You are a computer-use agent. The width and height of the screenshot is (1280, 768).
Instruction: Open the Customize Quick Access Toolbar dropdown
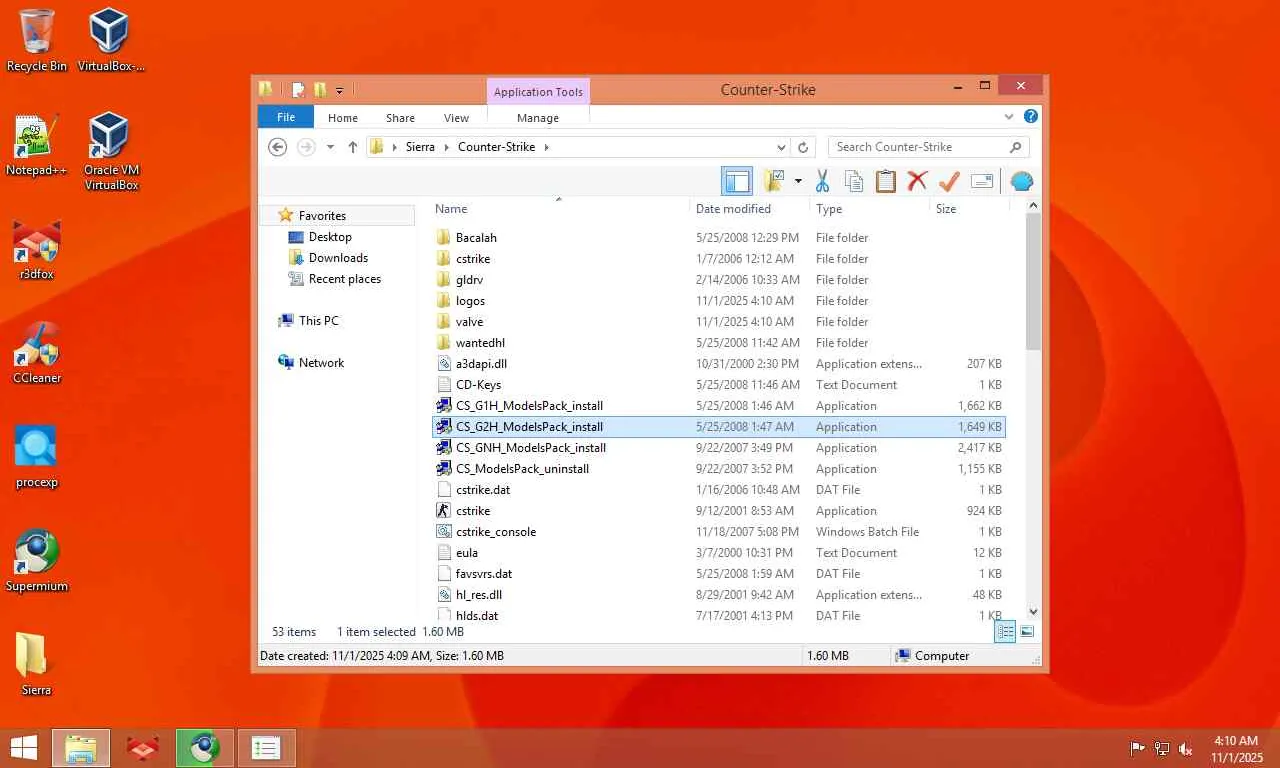pos(339,91)
